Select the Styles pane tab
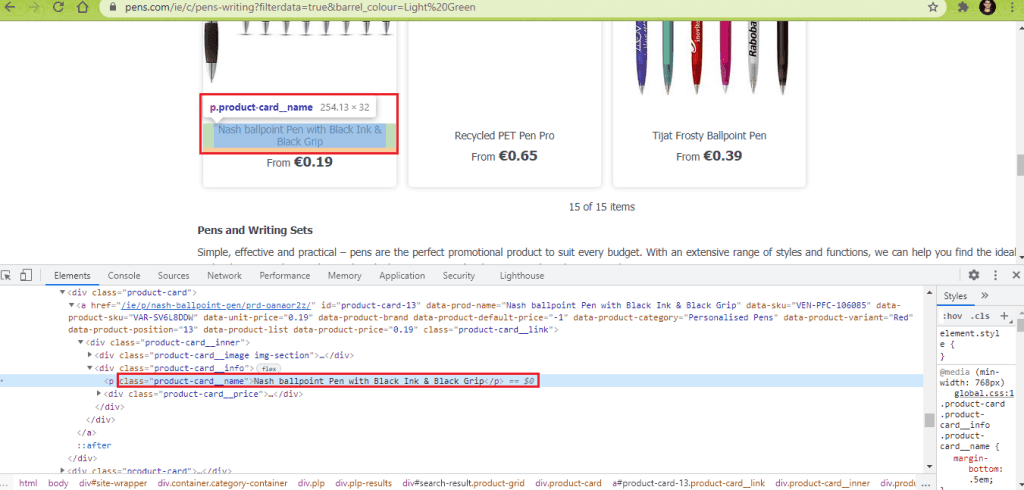The image size is (1024, 490). tap(955, 296)
